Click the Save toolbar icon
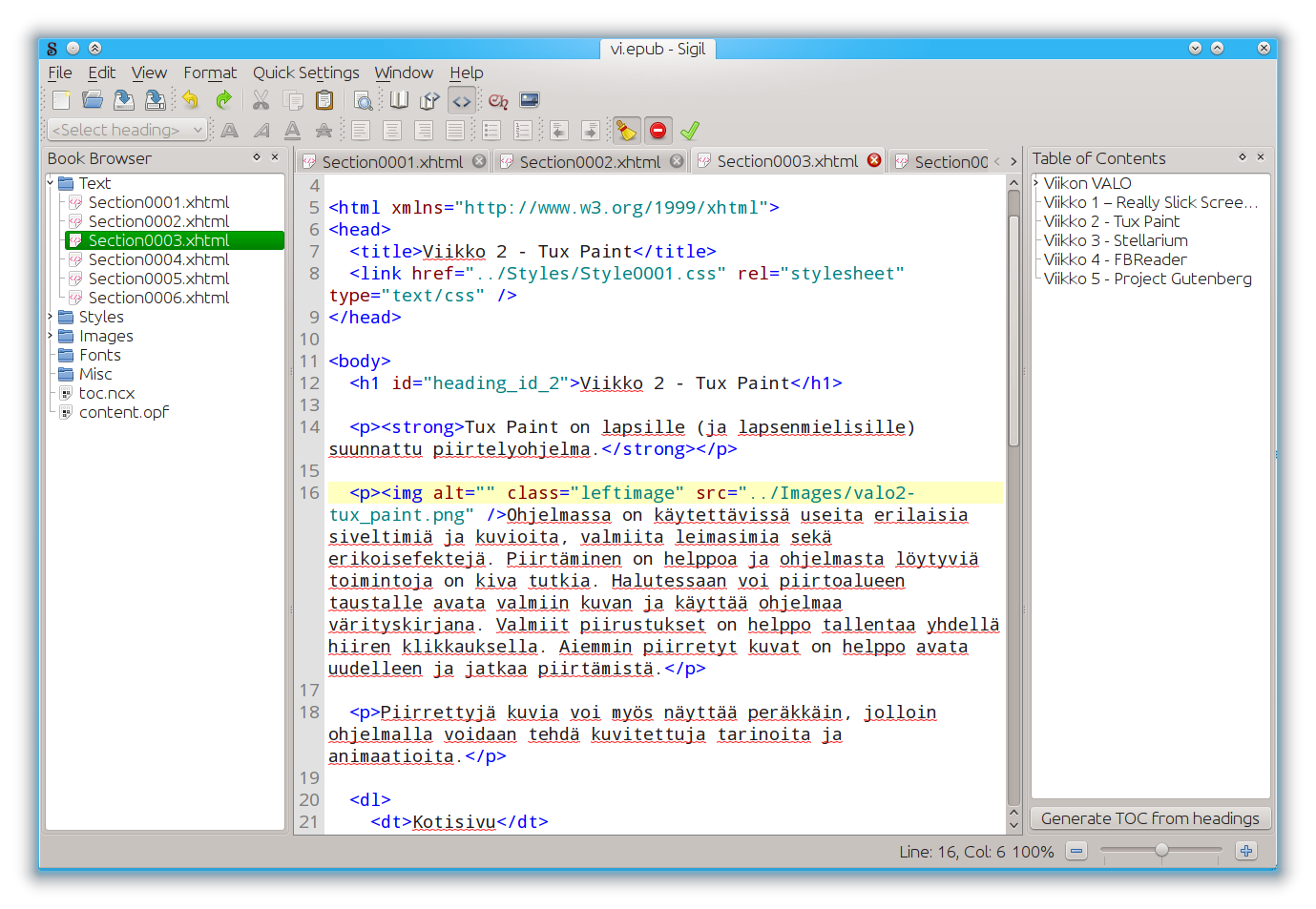This screenshot has width=1316, height=909. 124,100
